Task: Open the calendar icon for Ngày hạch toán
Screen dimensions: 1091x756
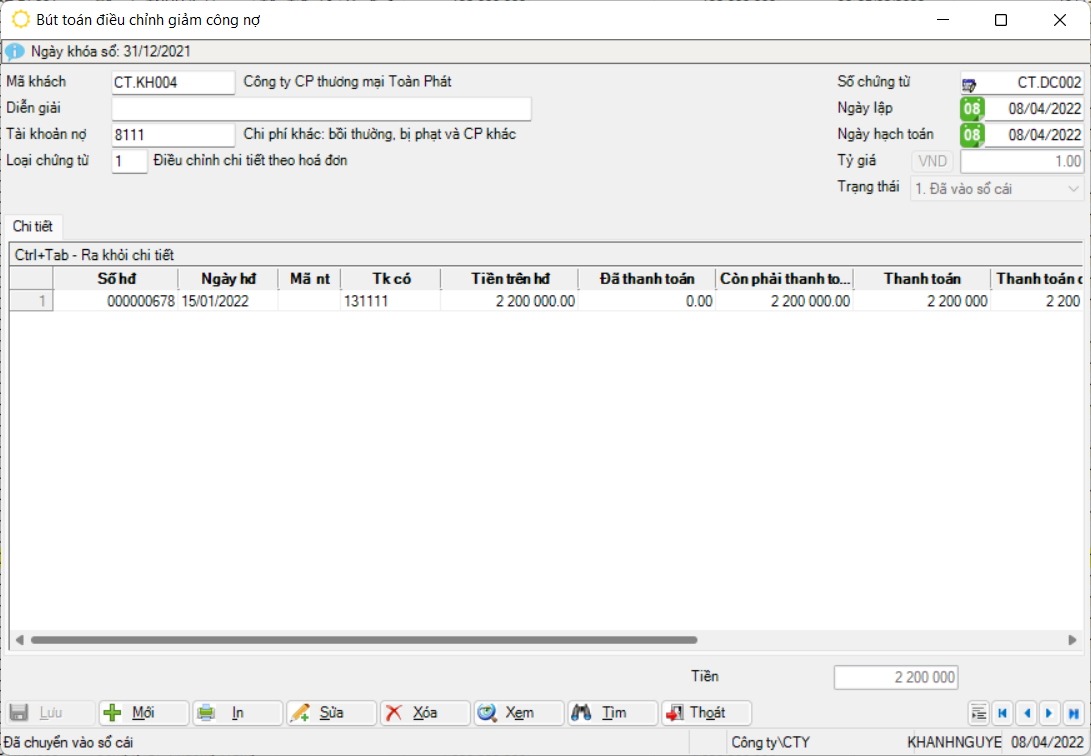Action: pyautogui.click(x=972, y=135)
